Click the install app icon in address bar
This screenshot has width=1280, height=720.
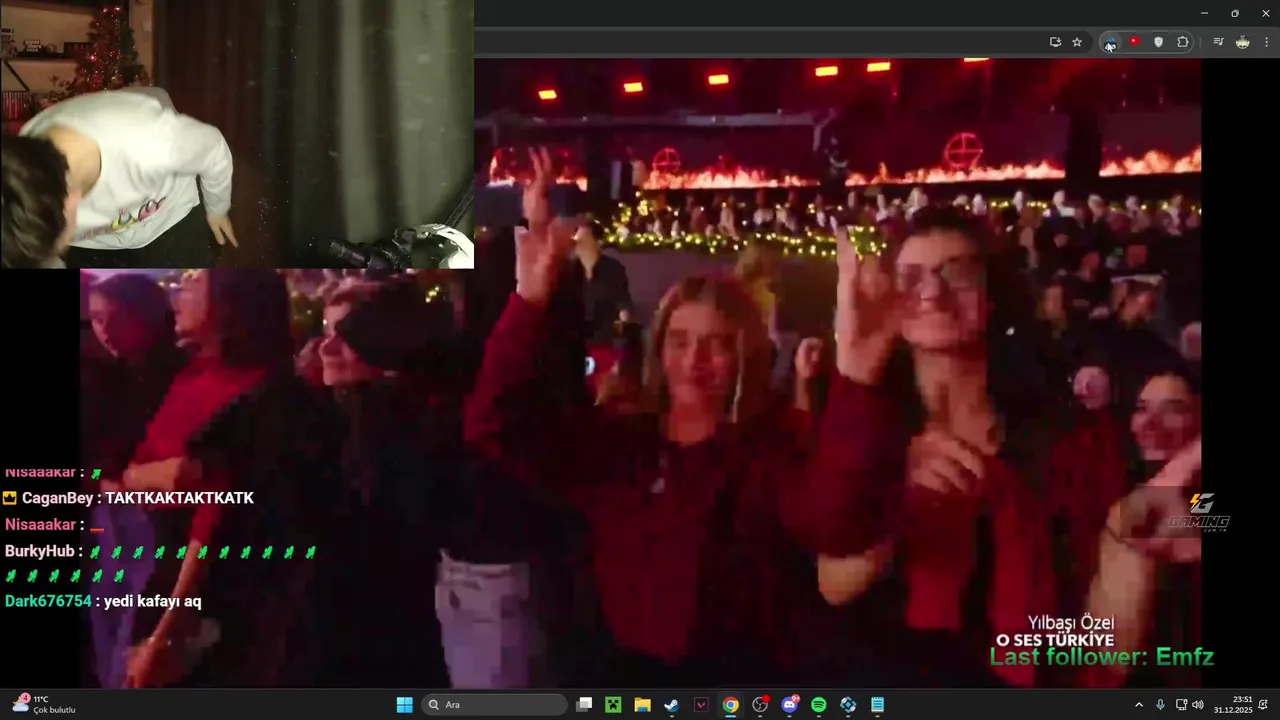click(1055, 42)
